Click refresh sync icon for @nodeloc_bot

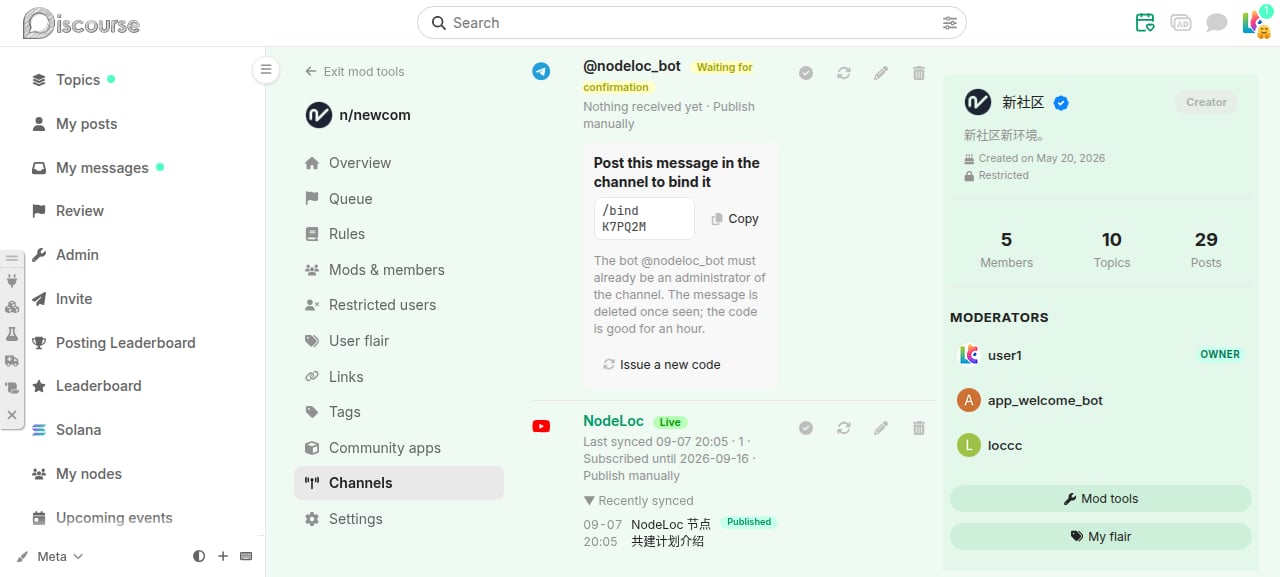coord(844,73)
